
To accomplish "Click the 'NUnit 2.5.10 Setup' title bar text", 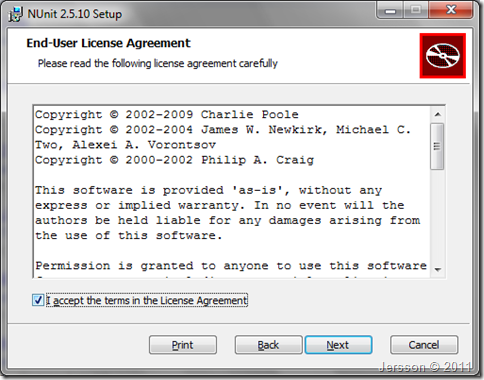I will click(x=75, y=14).
